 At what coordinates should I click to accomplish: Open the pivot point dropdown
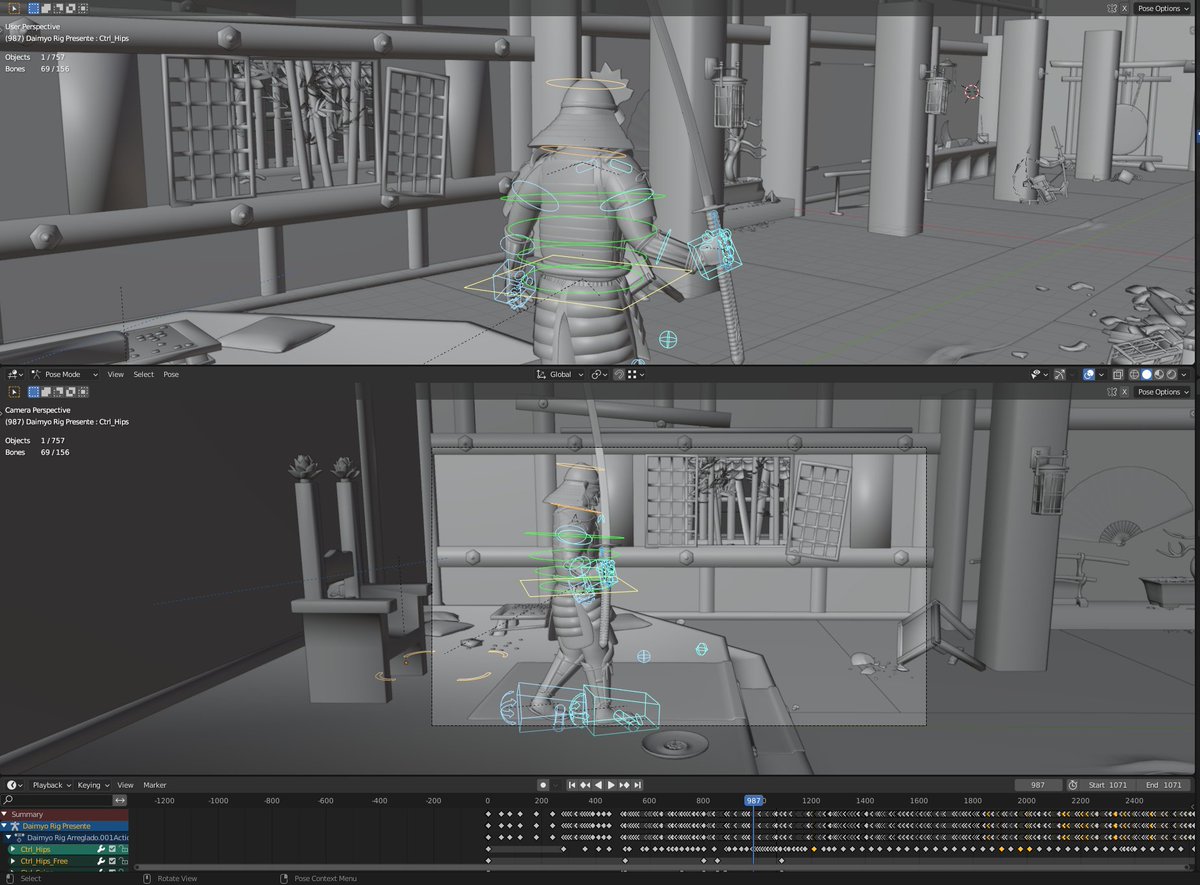coord(599,375)
